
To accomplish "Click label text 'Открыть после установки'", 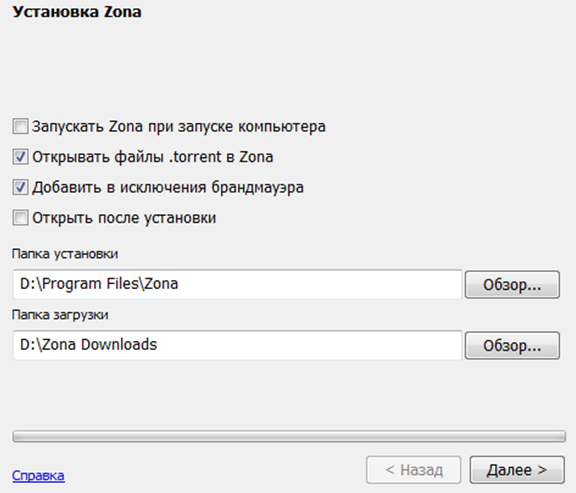I will coord(124,218).
